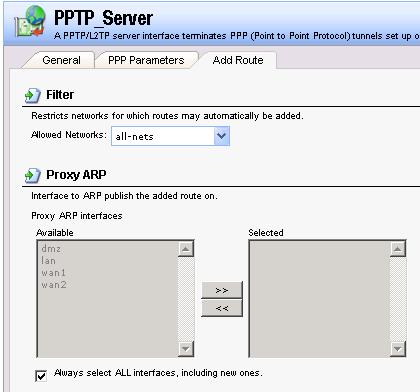This screenshot has width=420, height=392.
Task: Open the Allowed Networks dropdown arrow
Action: (x=221, y=136)
